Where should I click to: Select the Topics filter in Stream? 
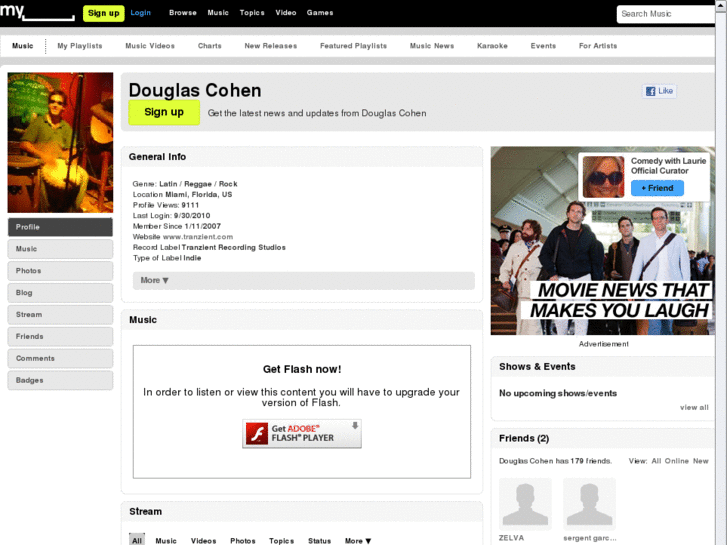coord(281,541)
